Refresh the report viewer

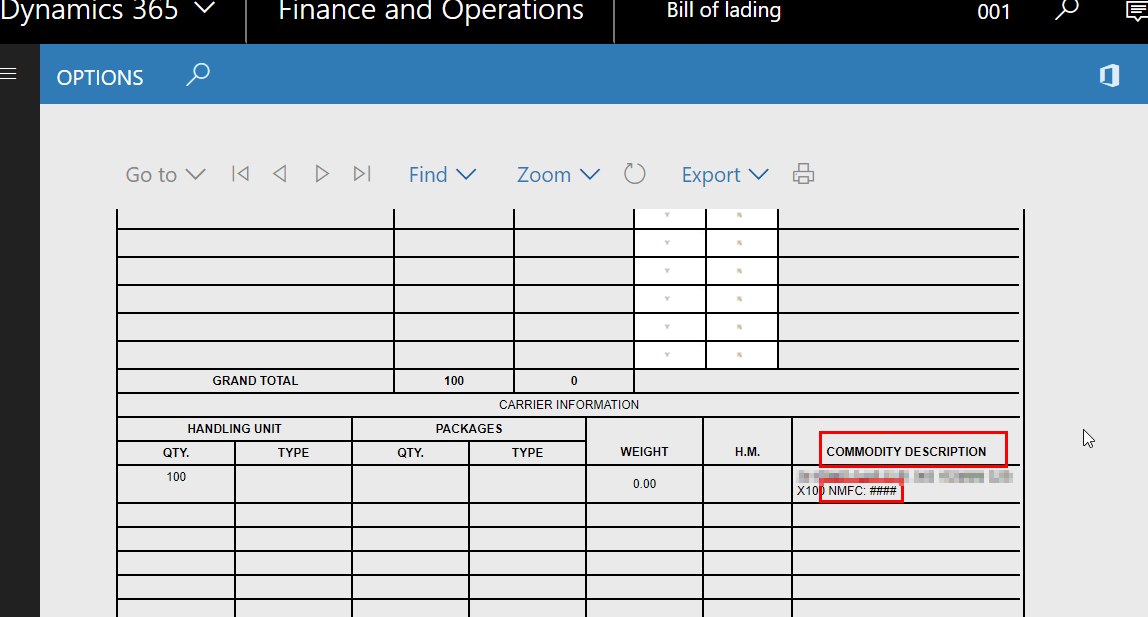[635, 174]
